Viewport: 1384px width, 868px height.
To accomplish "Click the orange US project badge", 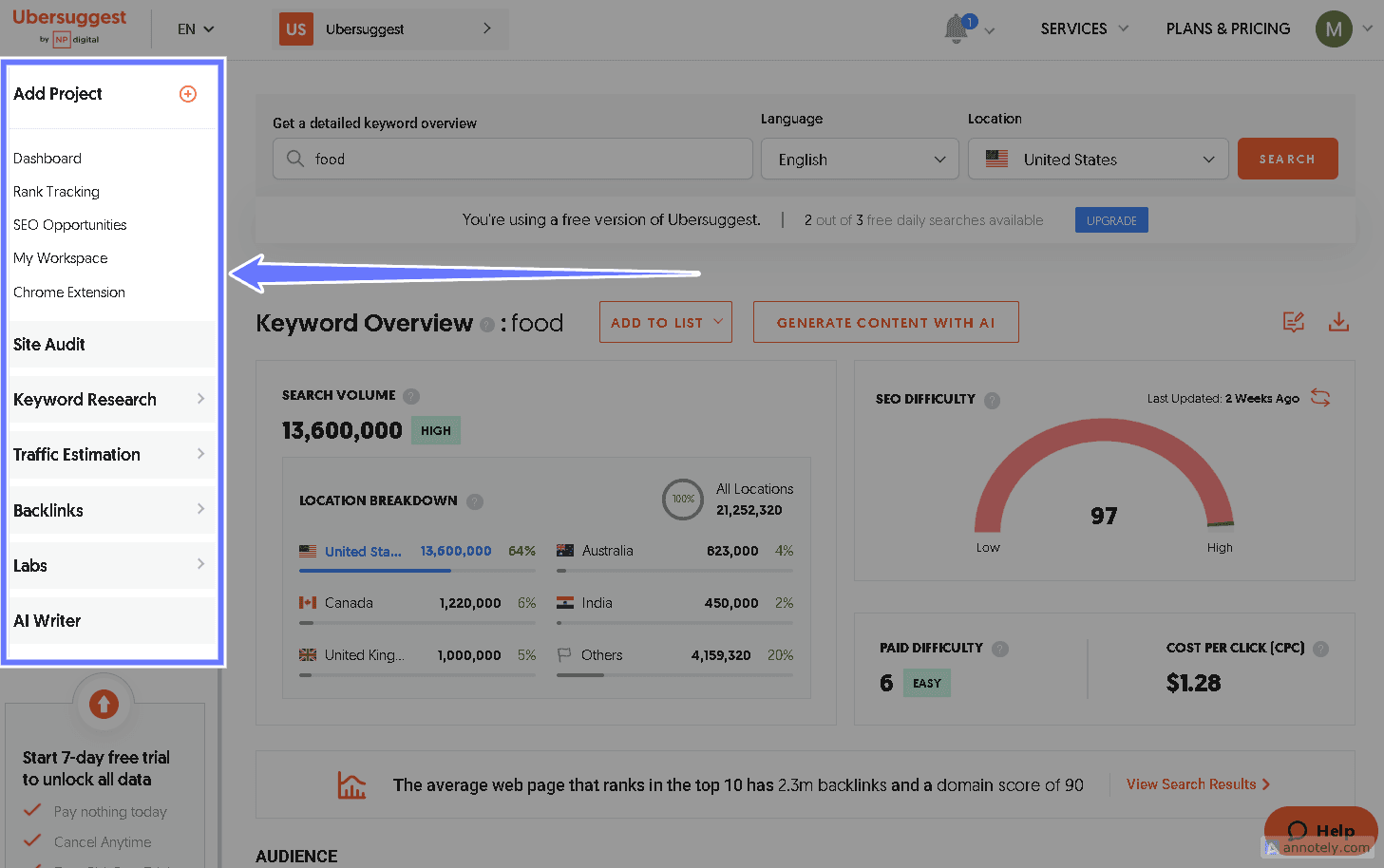I will (x=296, y=29).
